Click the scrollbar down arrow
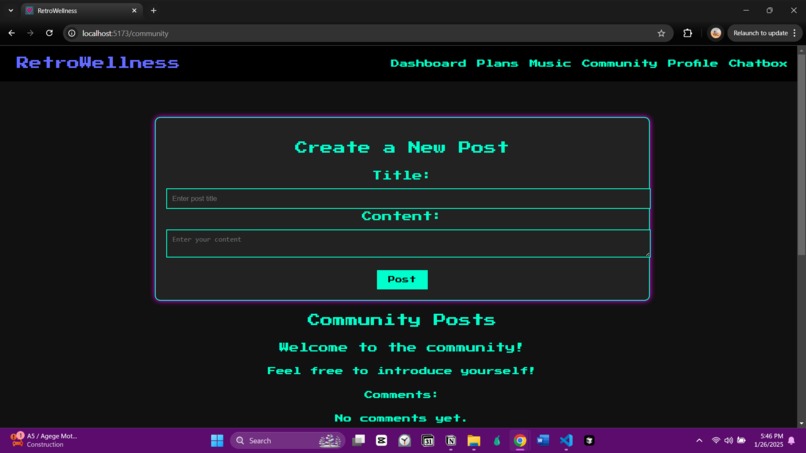Screen dimensions: 806x453 [x=801, y=424]
